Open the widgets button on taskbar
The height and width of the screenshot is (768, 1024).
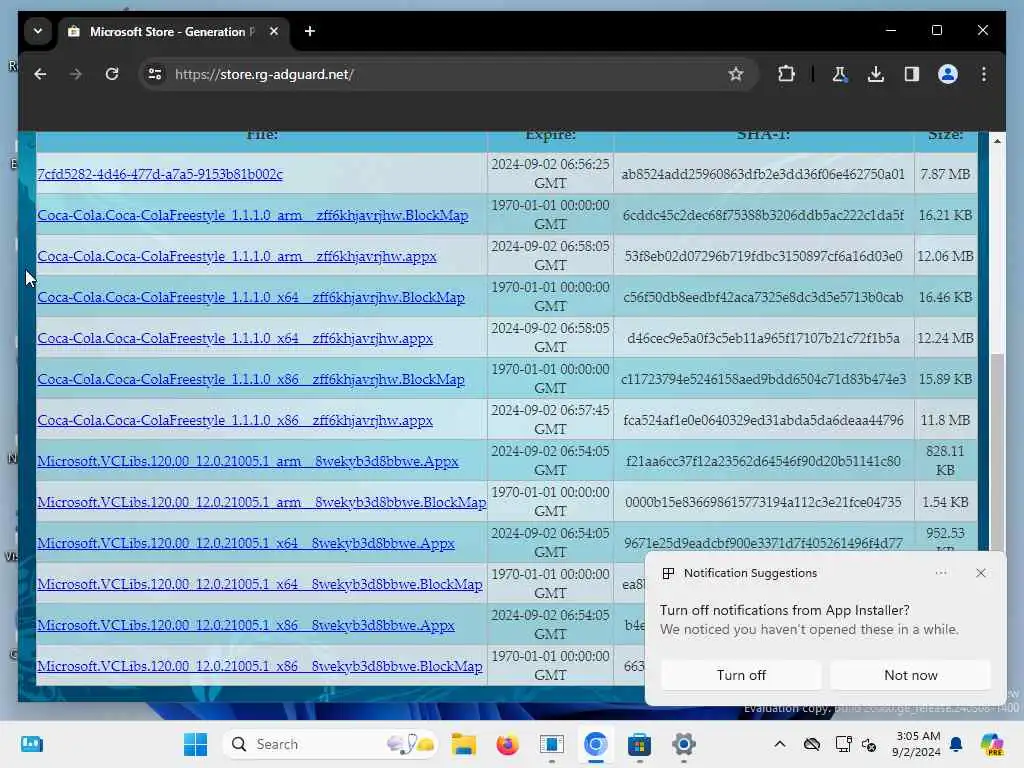[31, 744]
